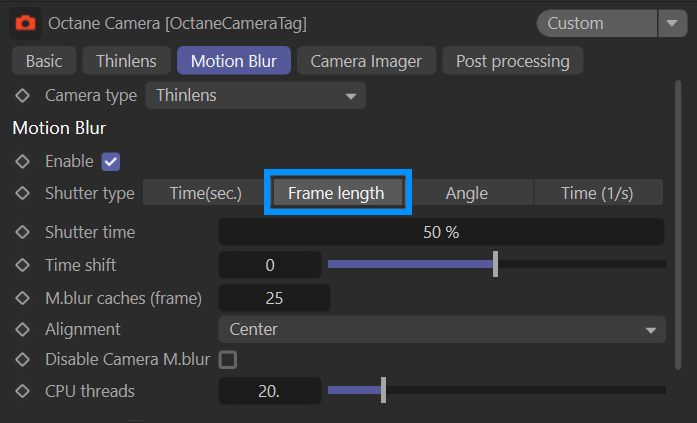The image size is (697, 423).
Task: Click keyframe diamond beside Camera type
Action: (x=23, y=96)
